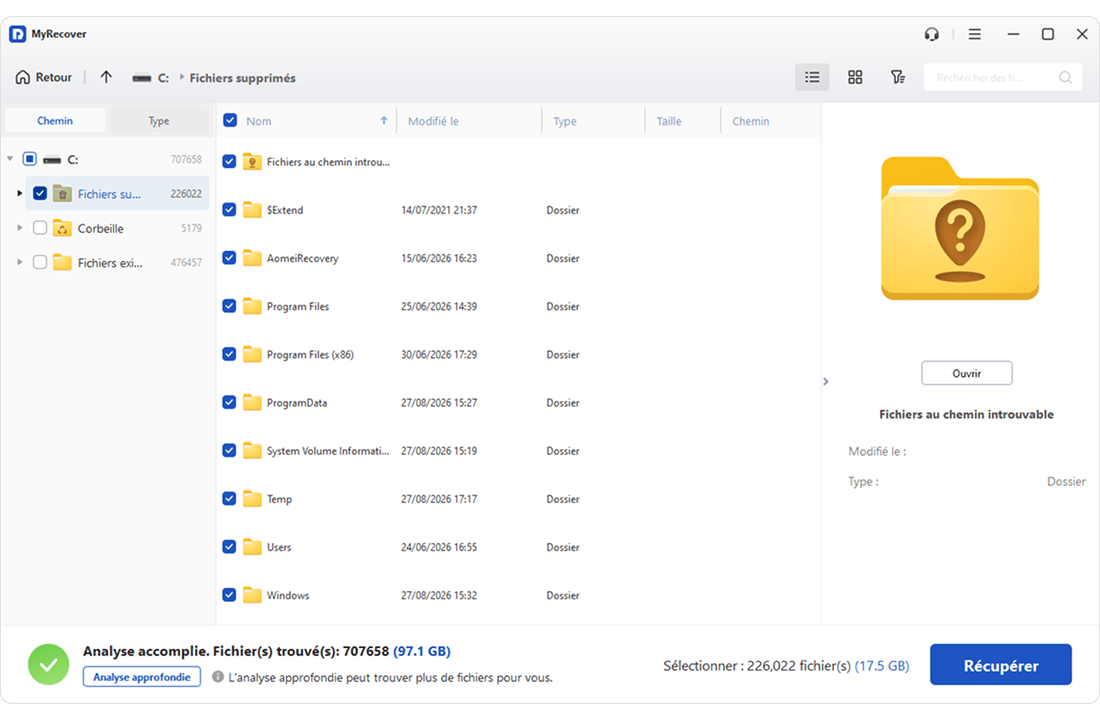Click the Nom sort arrow

[384, 120]
